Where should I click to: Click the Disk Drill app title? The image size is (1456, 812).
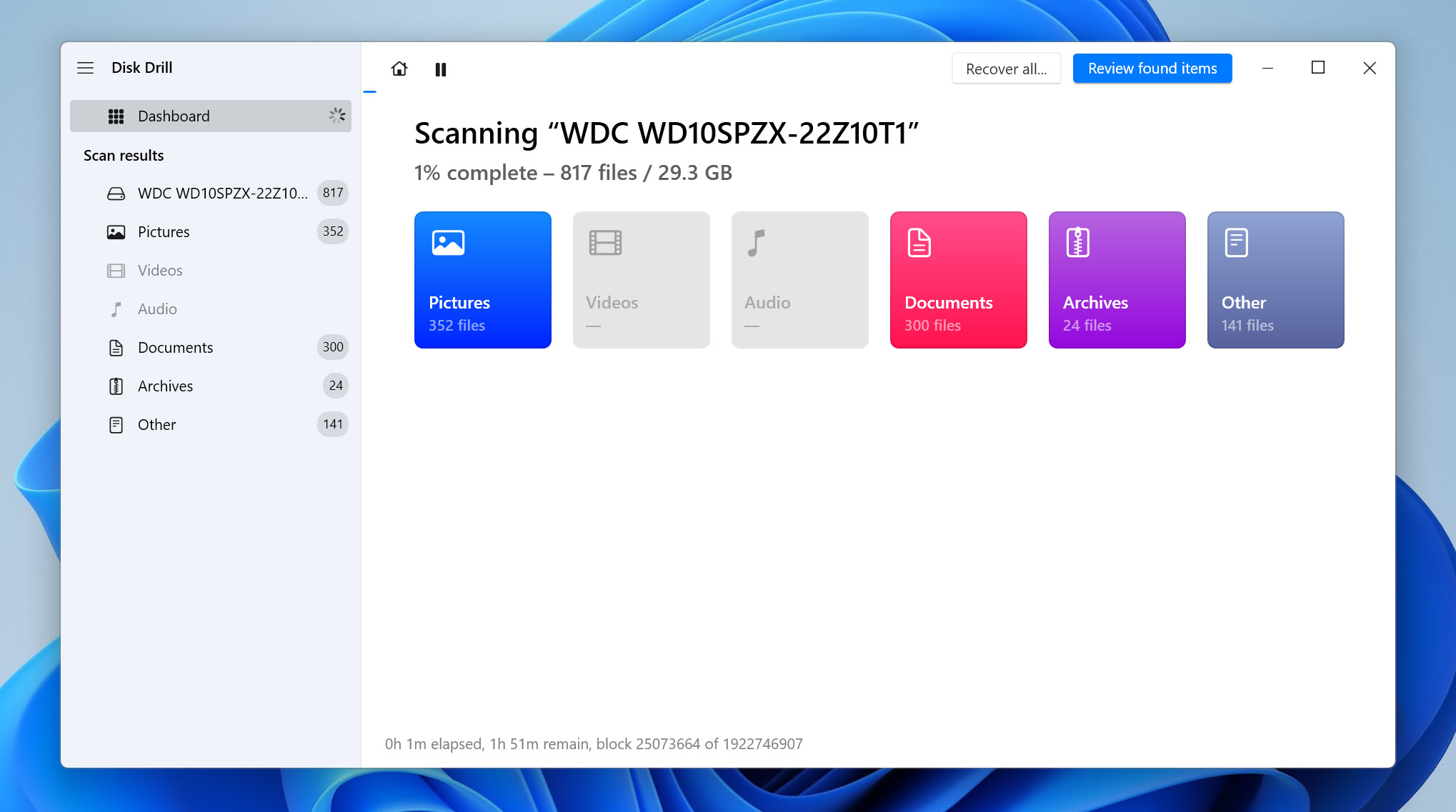141,68
